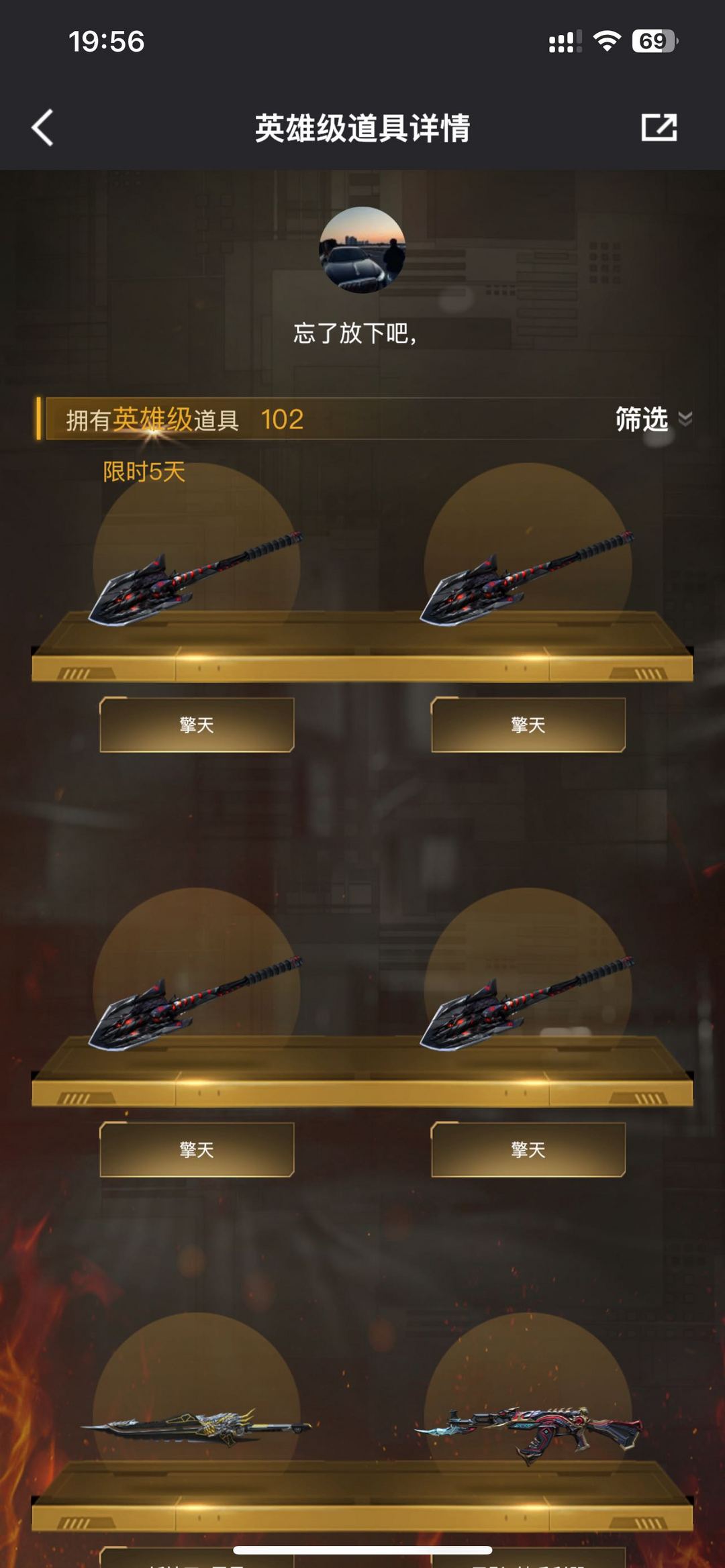
Task: Tap the double chevron next to 筛选
Action: pyautogui.click(x=685, y=419)
